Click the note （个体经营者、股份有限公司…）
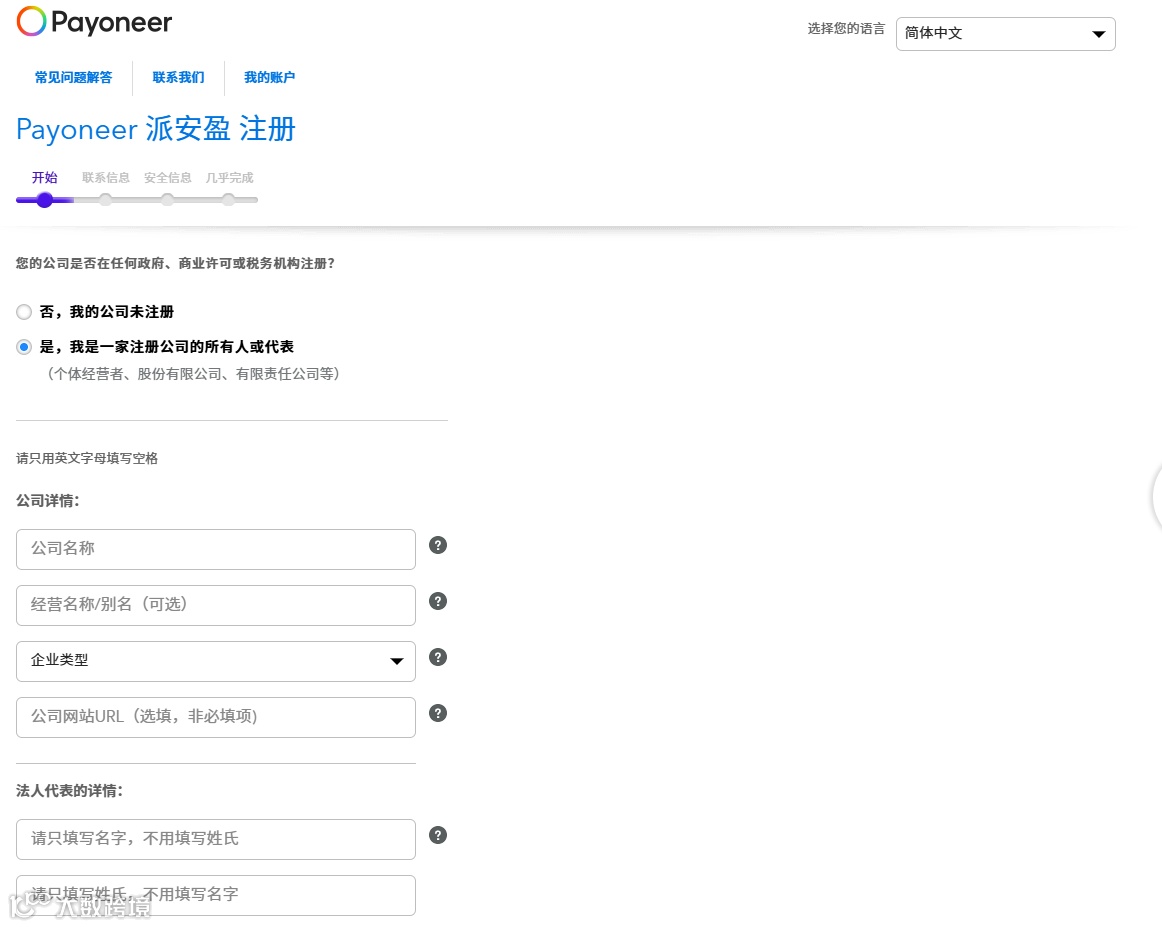Viewport: 1162px width, 927px height. (193, 374)
